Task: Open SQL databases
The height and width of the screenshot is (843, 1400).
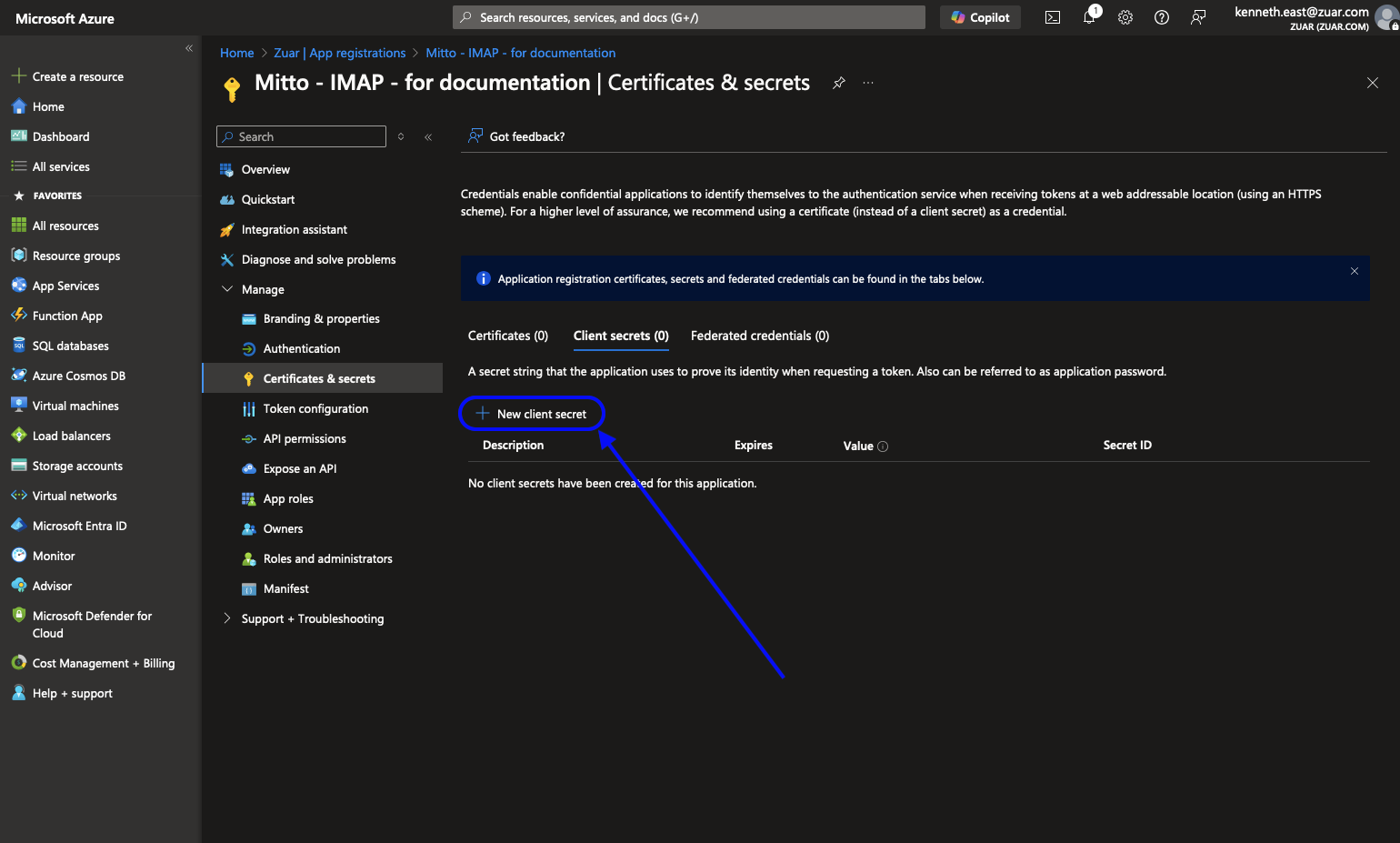Action: coord(61,346)
